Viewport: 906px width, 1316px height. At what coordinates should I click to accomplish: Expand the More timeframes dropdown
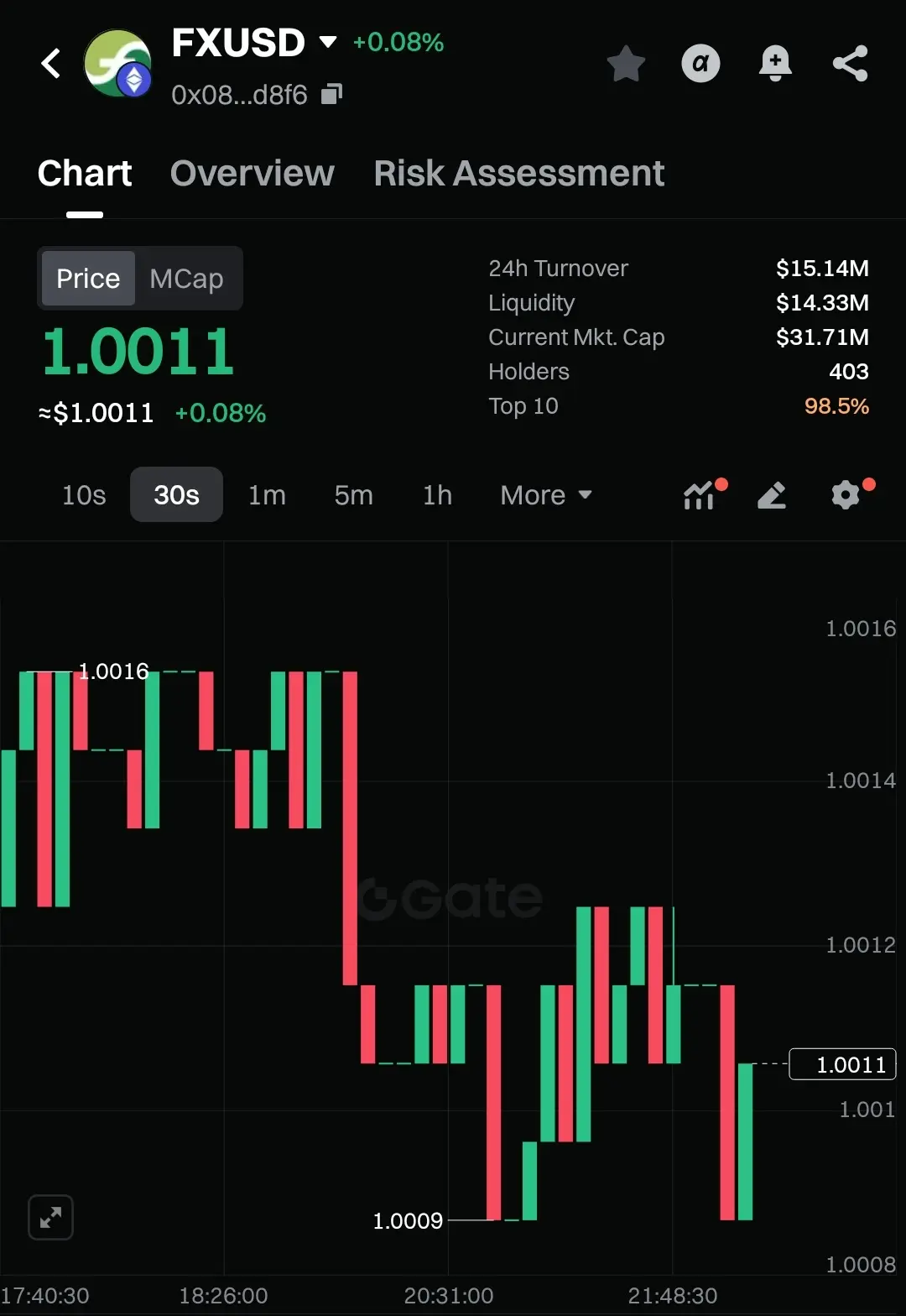(x=546, y=495)
